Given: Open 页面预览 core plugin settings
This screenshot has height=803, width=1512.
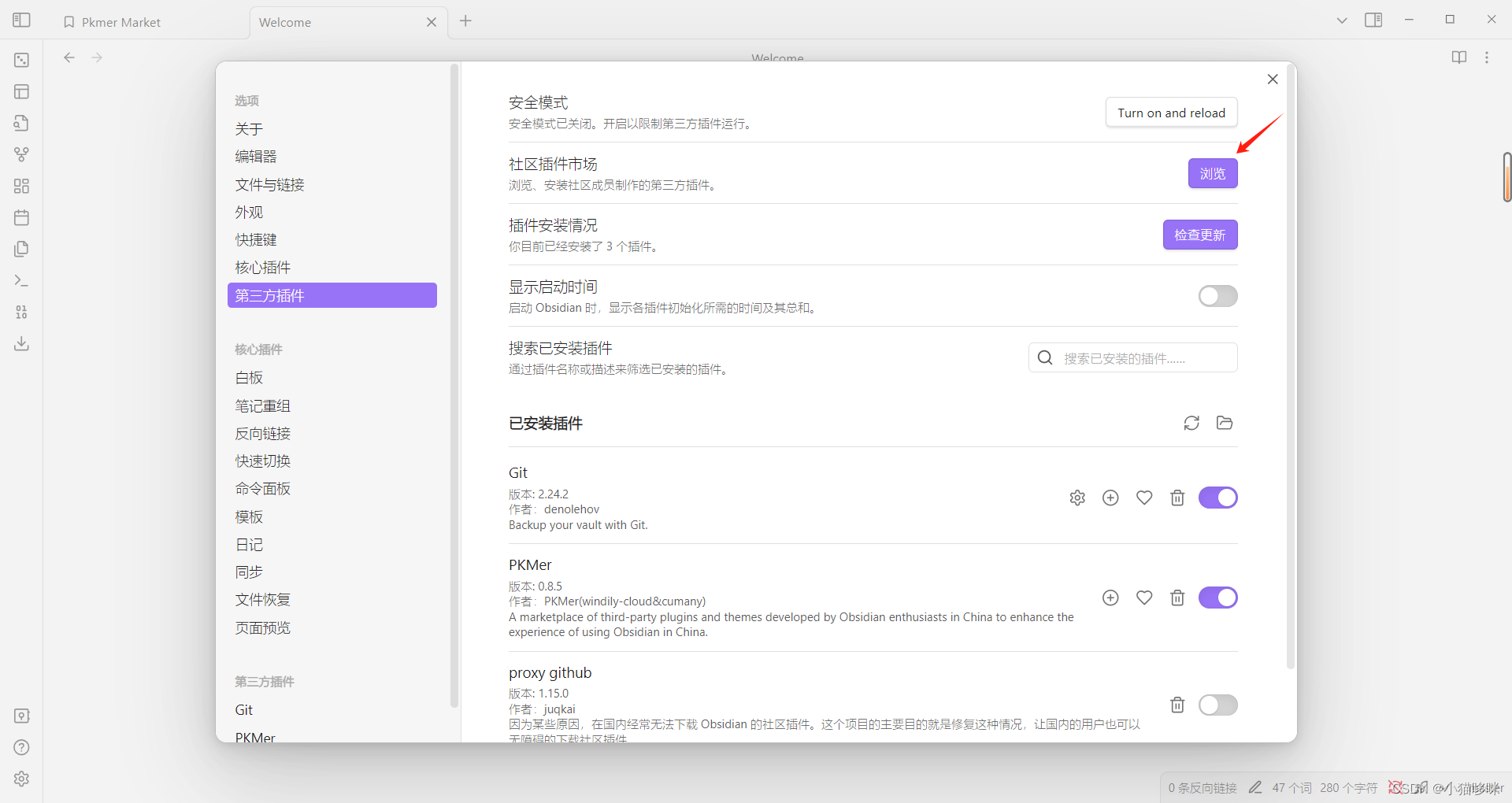Looking at the screenshot, I should coord(332,627).
